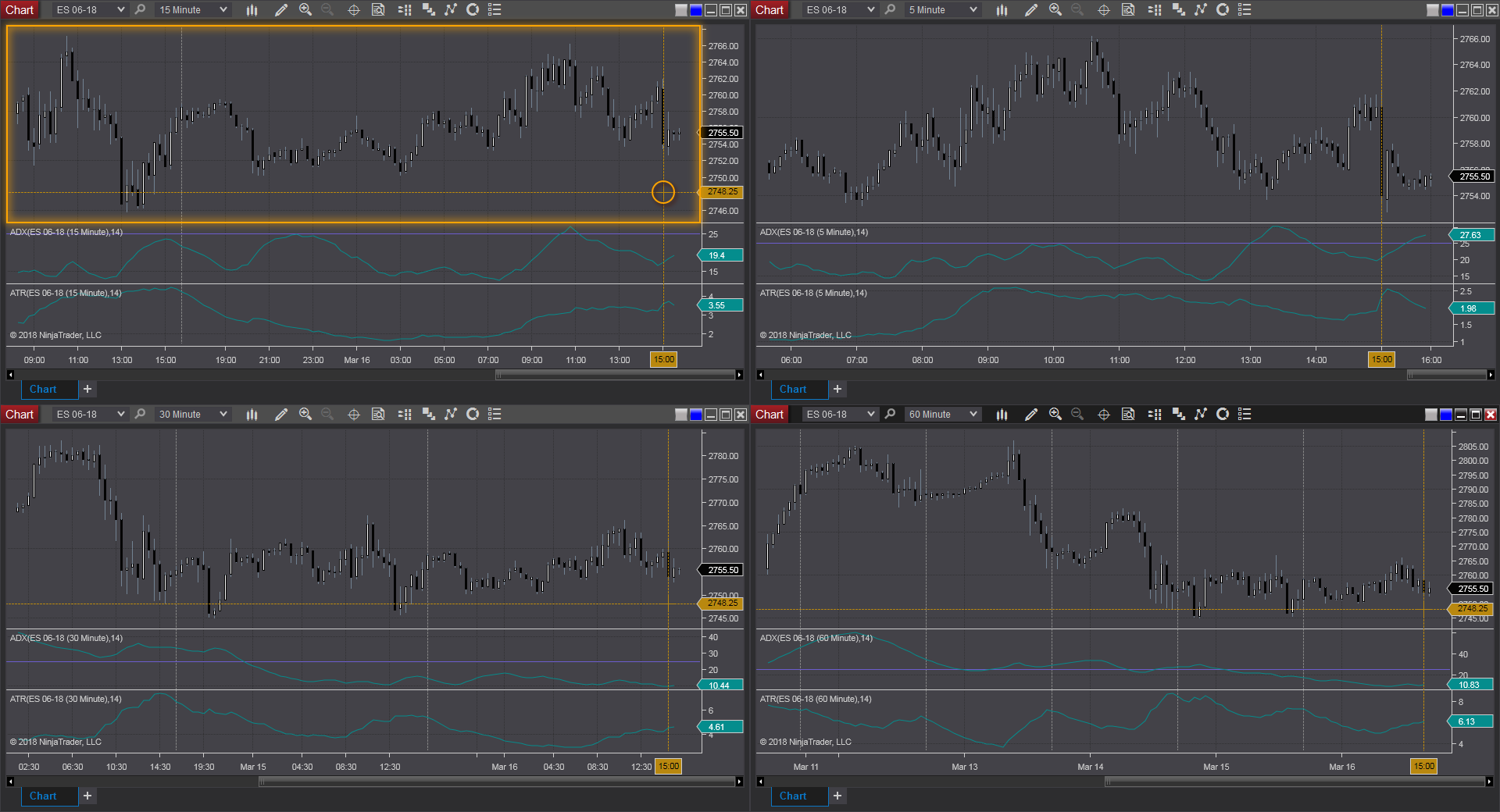This screenshot has height=812, width=1500.
Task: Zoom in on the 15 Minute chart
Action: [x=305, y=10]
